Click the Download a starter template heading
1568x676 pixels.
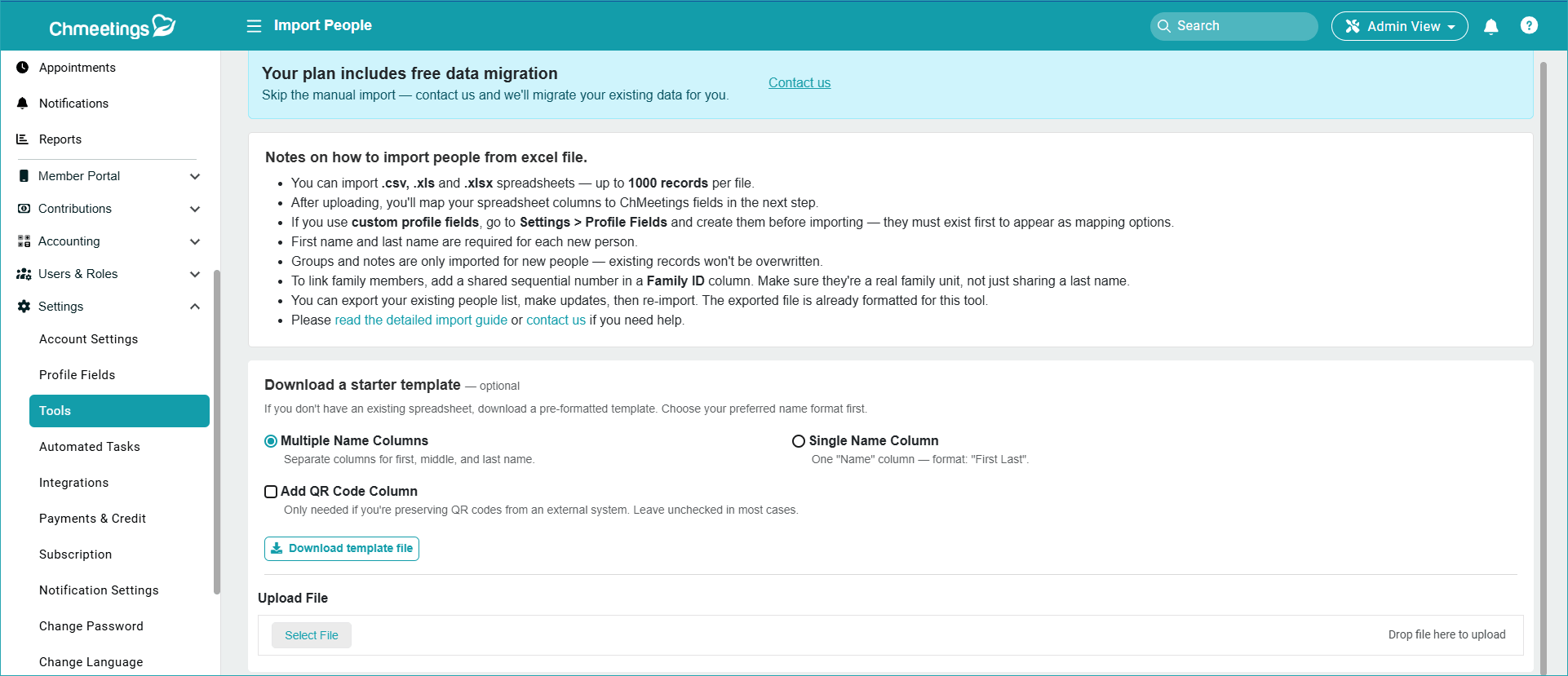coord(362,385)
